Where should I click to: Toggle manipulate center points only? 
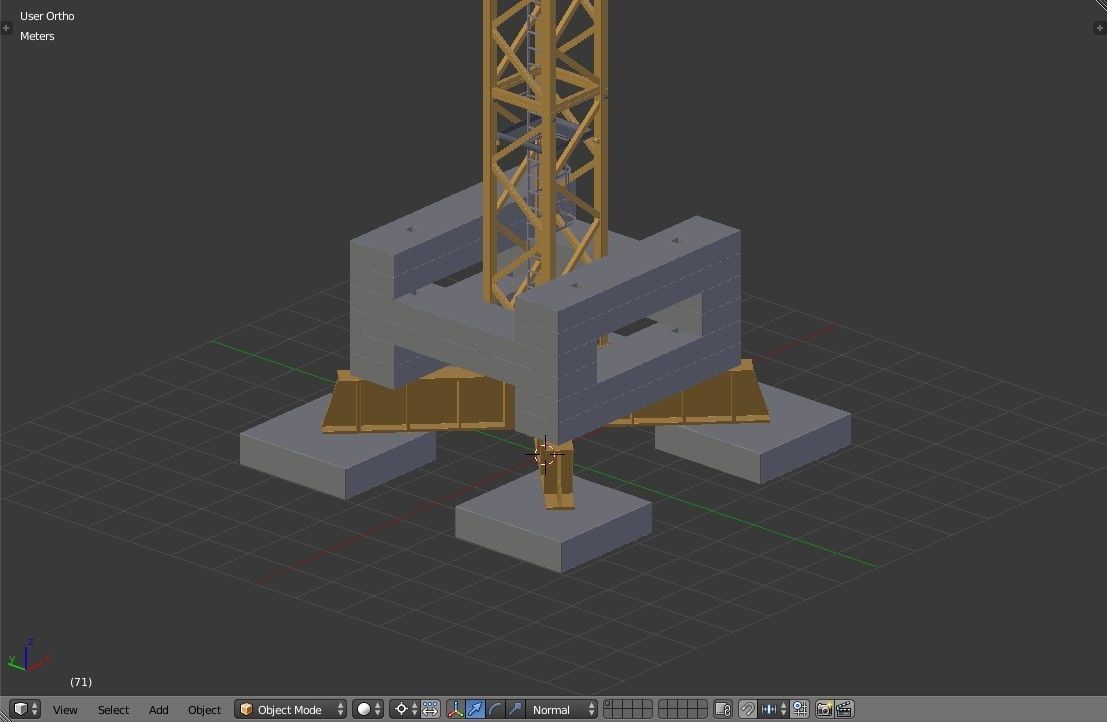pyautogui.click(x=431, y=709)
